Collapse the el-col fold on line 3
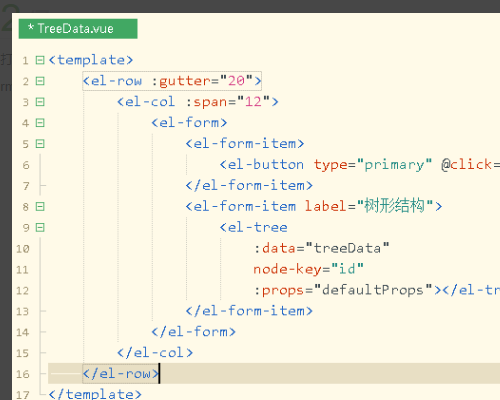The height and width of the screenshot is (400, 500). click(40, 102)
